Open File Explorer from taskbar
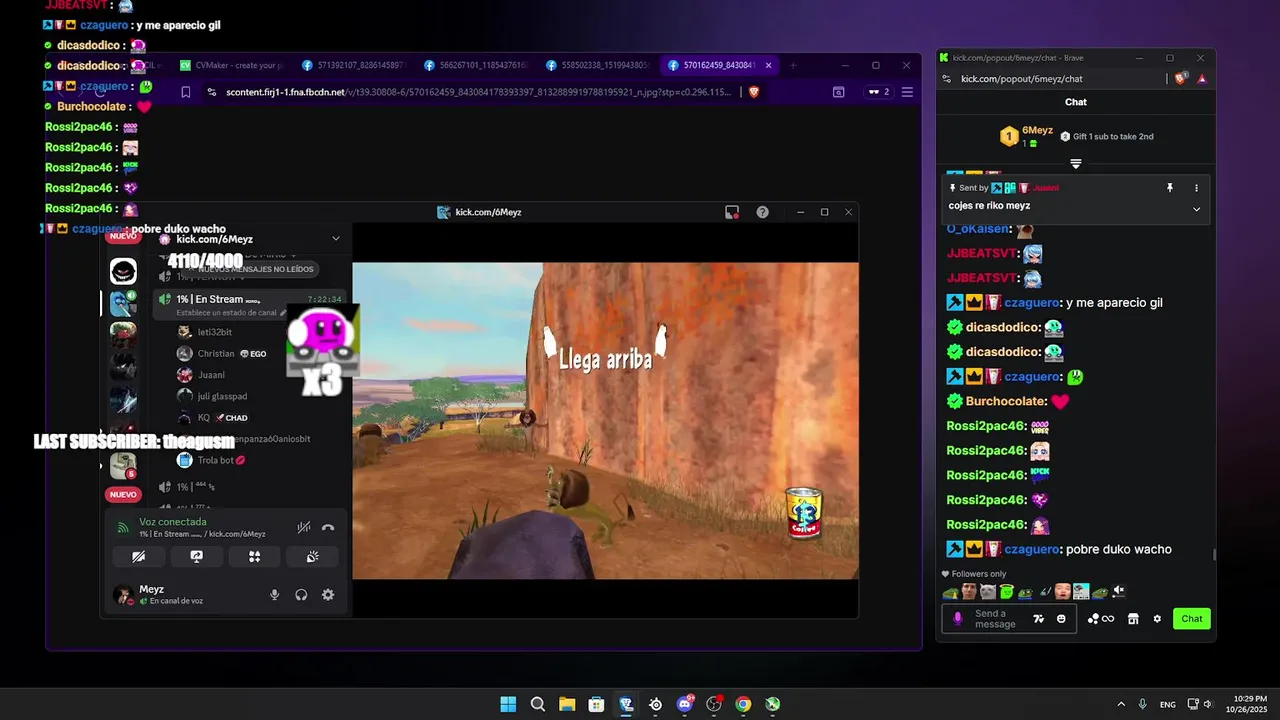 tap(567, 704)
